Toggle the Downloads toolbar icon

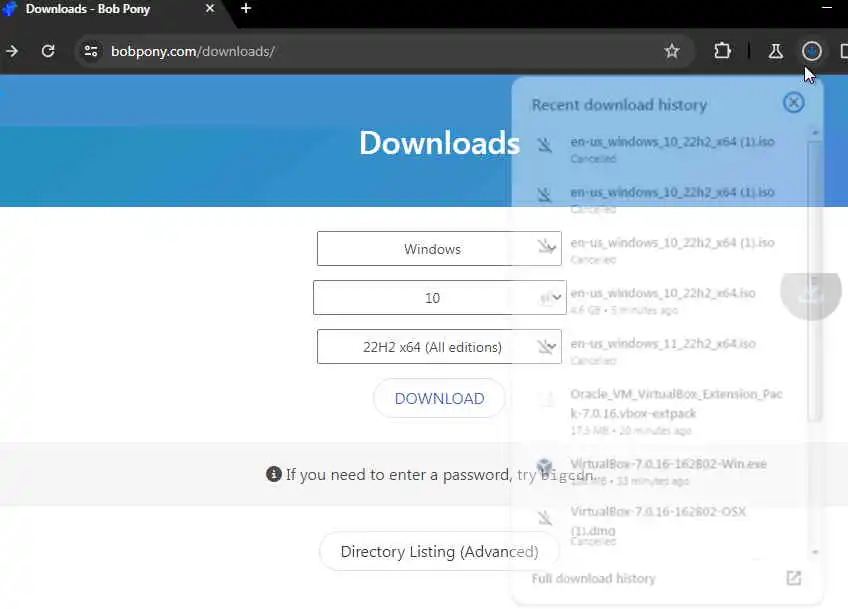812,51
